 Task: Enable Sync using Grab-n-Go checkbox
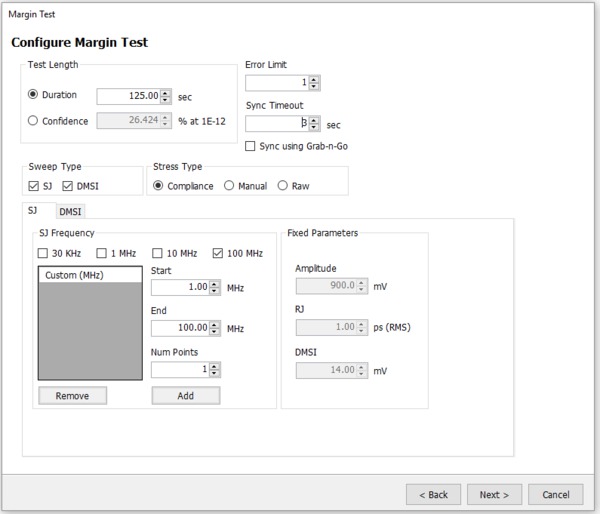250,146
